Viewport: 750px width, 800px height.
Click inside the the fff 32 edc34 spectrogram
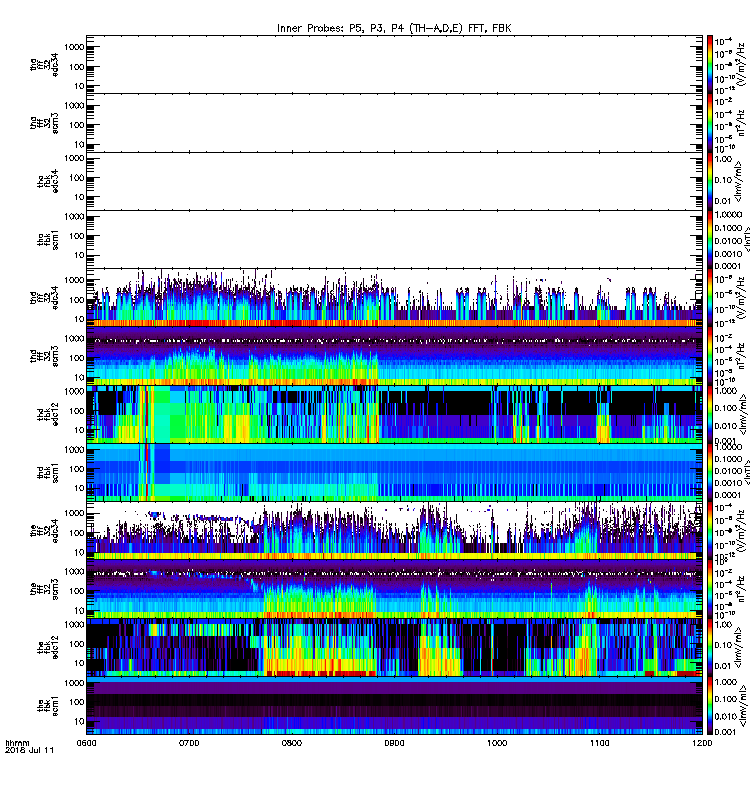pyautogui.click(x=394, y=531)
